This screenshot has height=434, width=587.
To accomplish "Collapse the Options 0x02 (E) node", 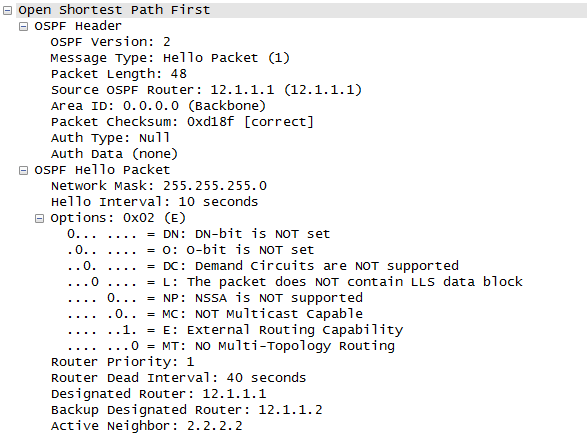I will [39, 219].
